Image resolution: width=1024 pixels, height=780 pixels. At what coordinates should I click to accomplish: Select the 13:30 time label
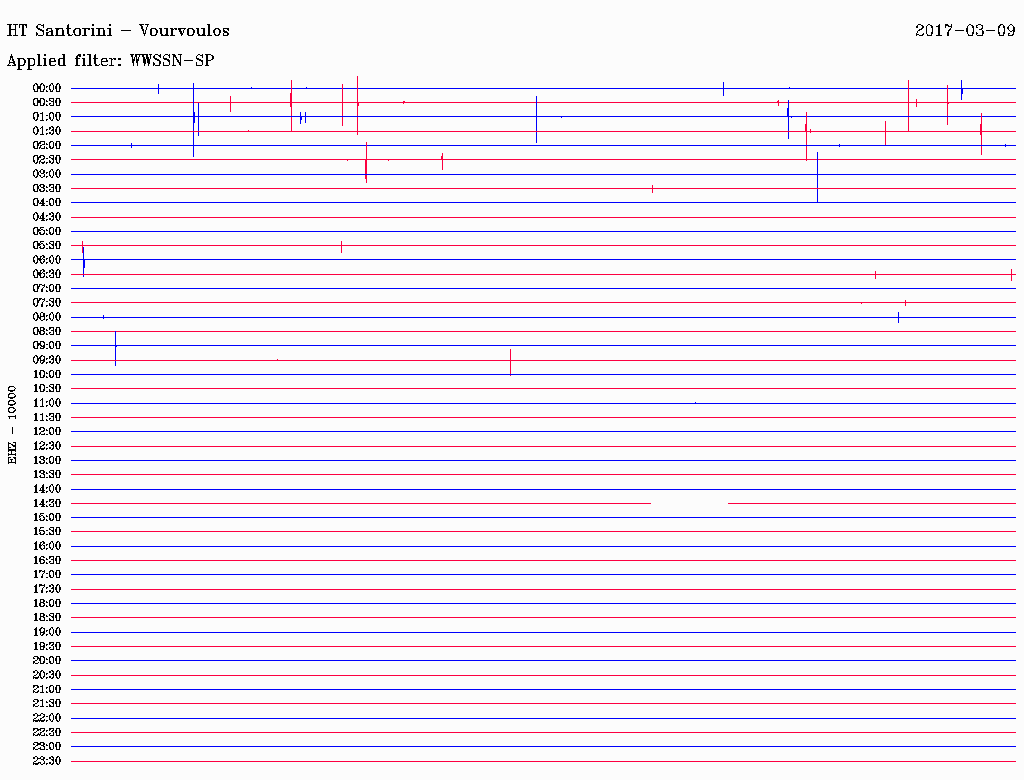coord(47,475)
